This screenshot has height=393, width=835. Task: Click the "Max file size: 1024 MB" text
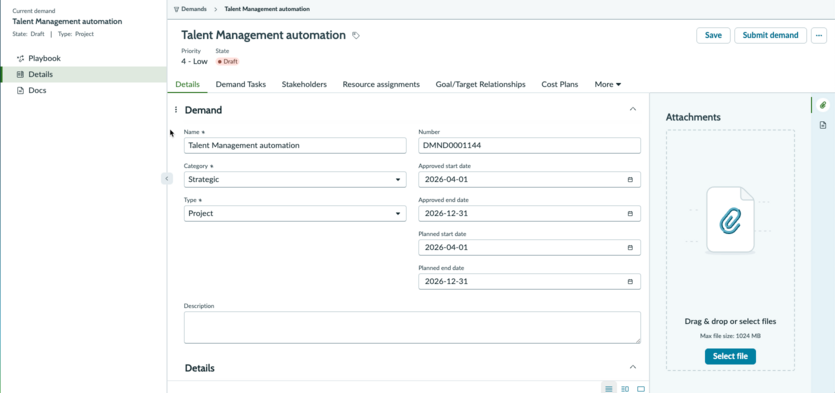[730, 336]
